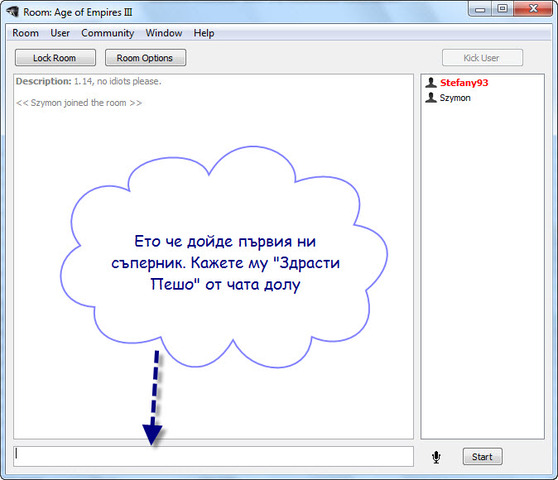
Task: Click the user icon next to Stefany93
Action: click(x=431, y=83)
